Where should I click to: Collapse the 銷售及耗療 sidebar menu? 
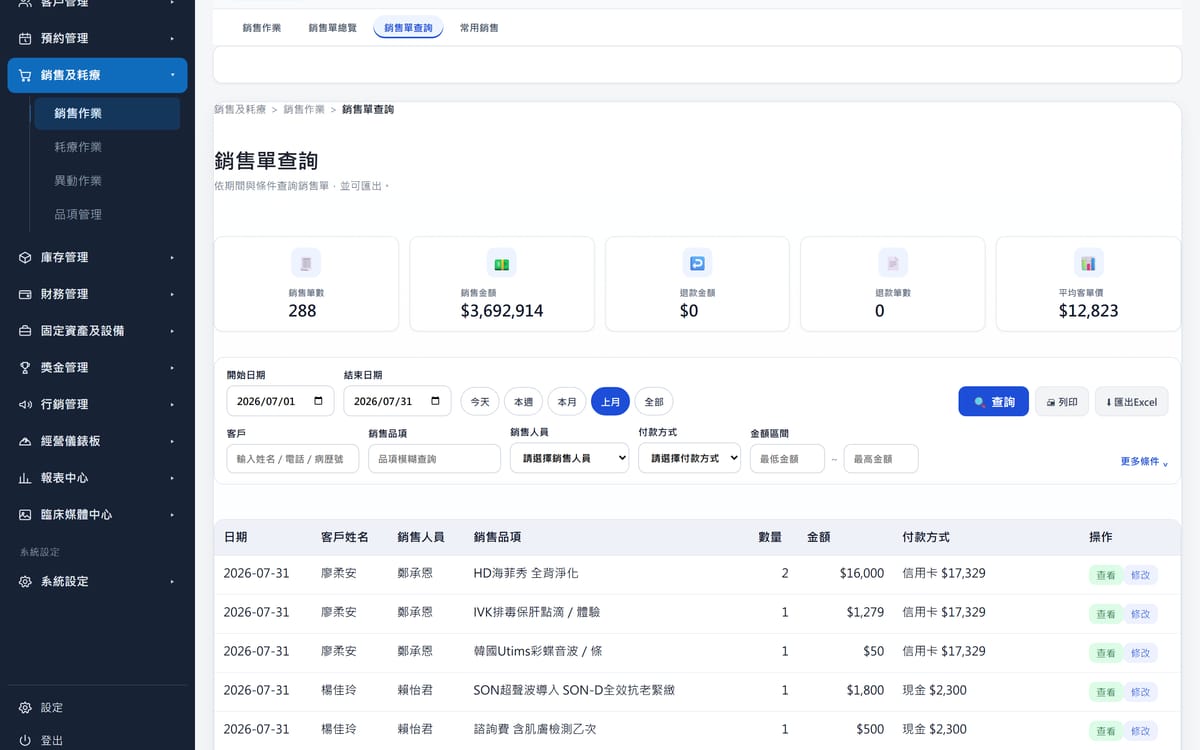pyautogui.click(x=172, y=75)
